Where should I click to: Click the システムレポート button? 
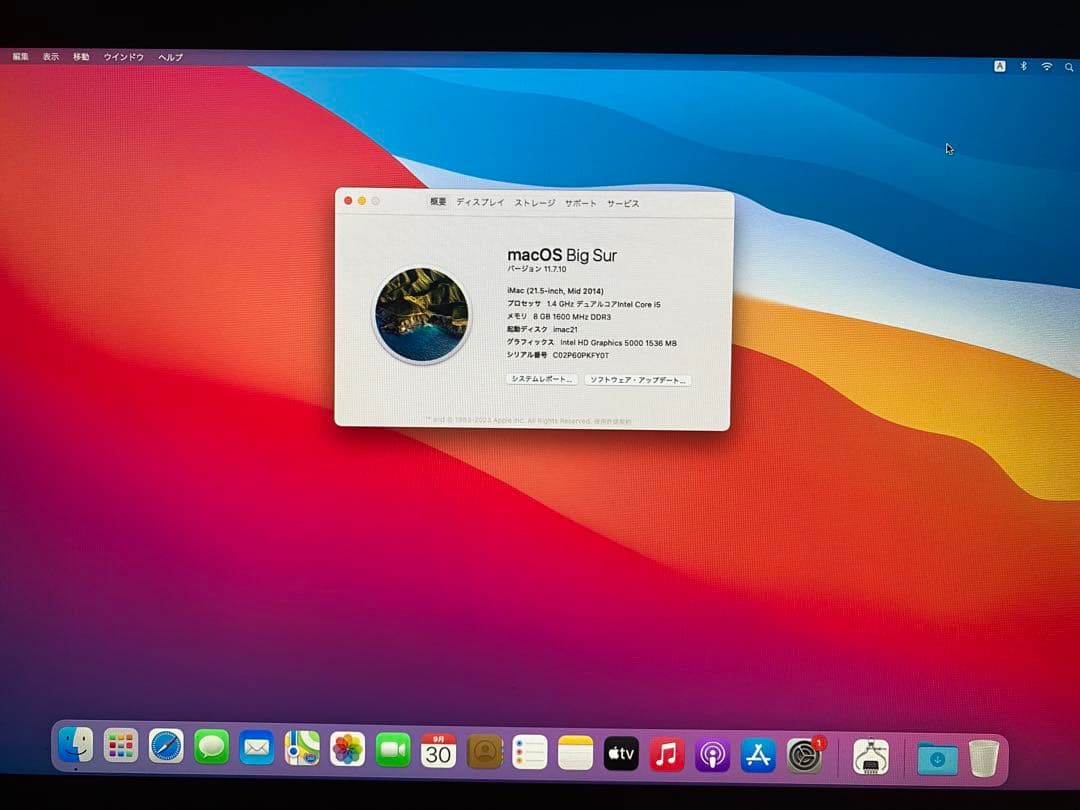coord(540,380)
